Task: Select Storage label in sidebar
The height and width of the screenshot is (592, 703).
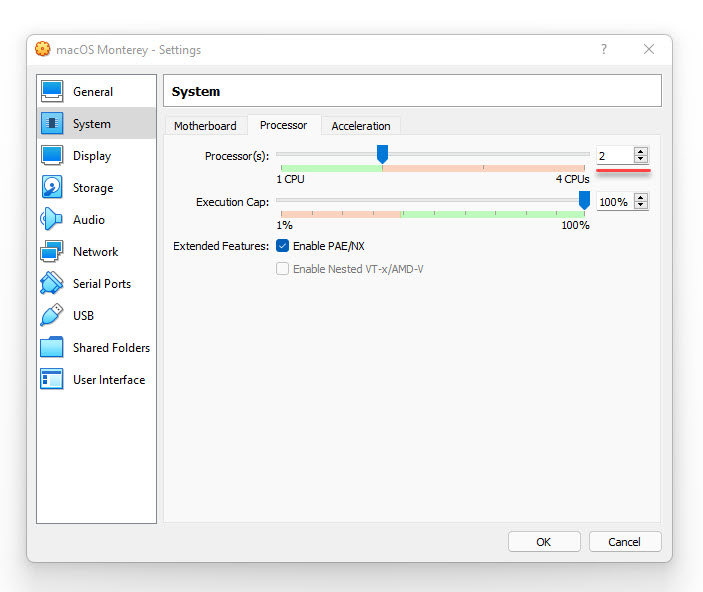Action: tap(93, 188)
